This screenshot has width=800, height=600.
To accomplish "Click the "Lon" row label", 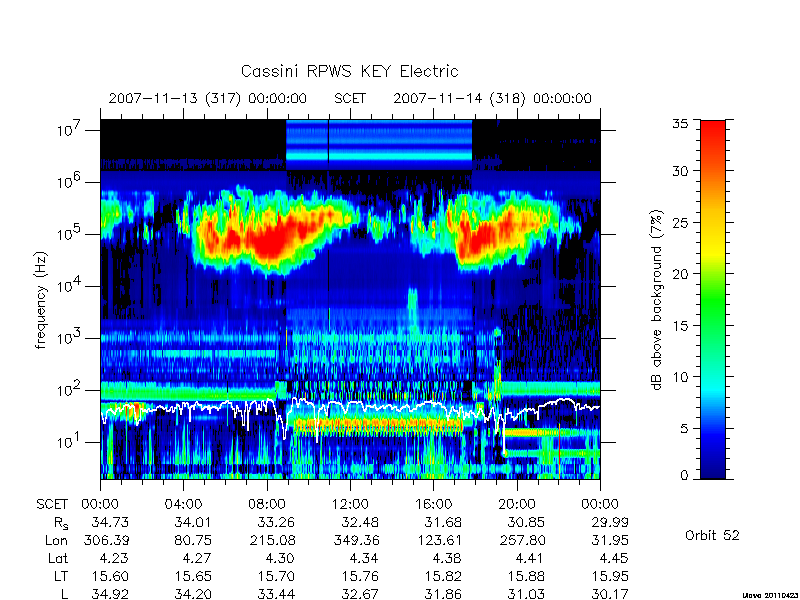I will [x=57, y=540].
